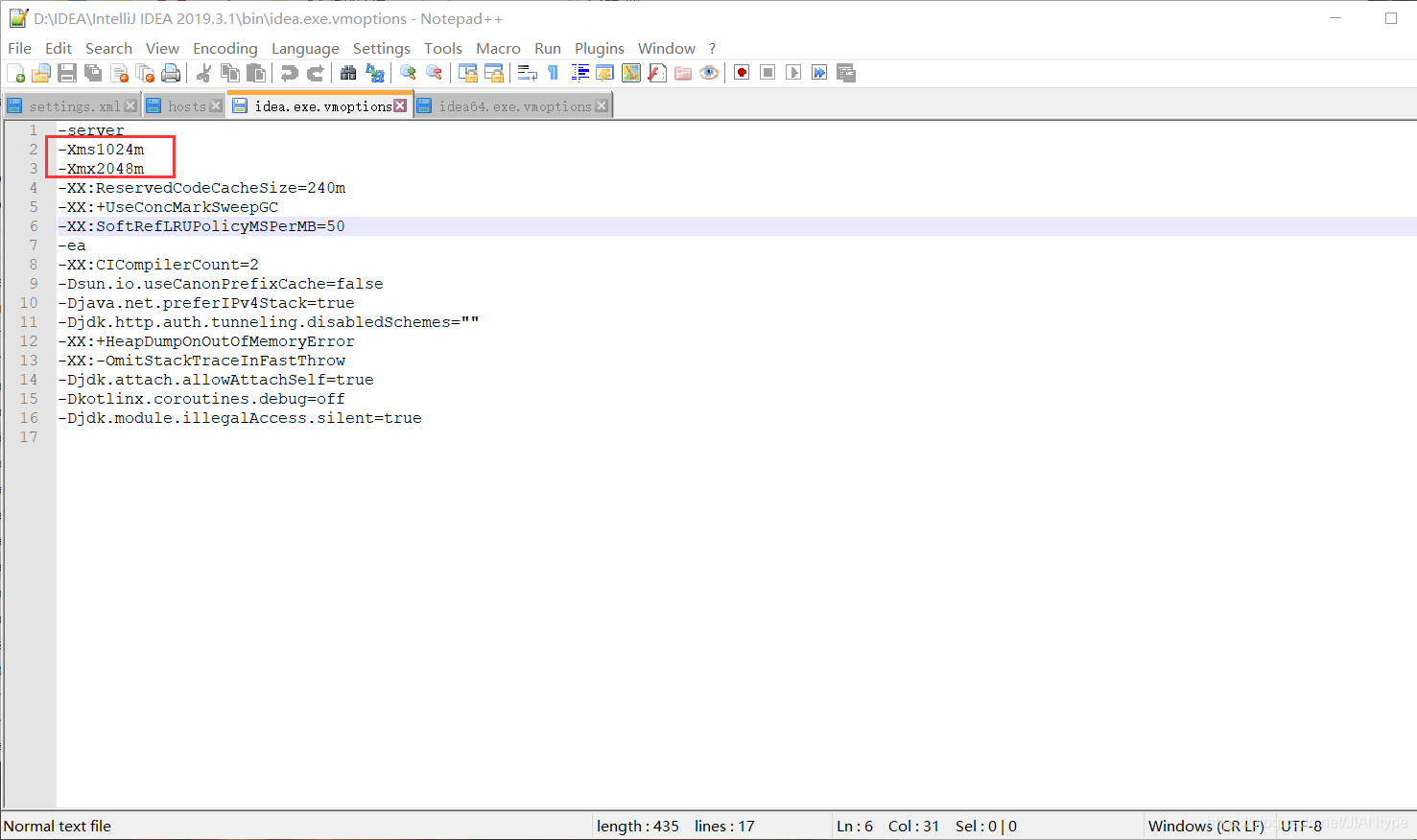Image resolution: width=1417 pixels, height=840 pixels.
Task: Open the Run menu
Action: pyautogui.click(x=548, y=48)
